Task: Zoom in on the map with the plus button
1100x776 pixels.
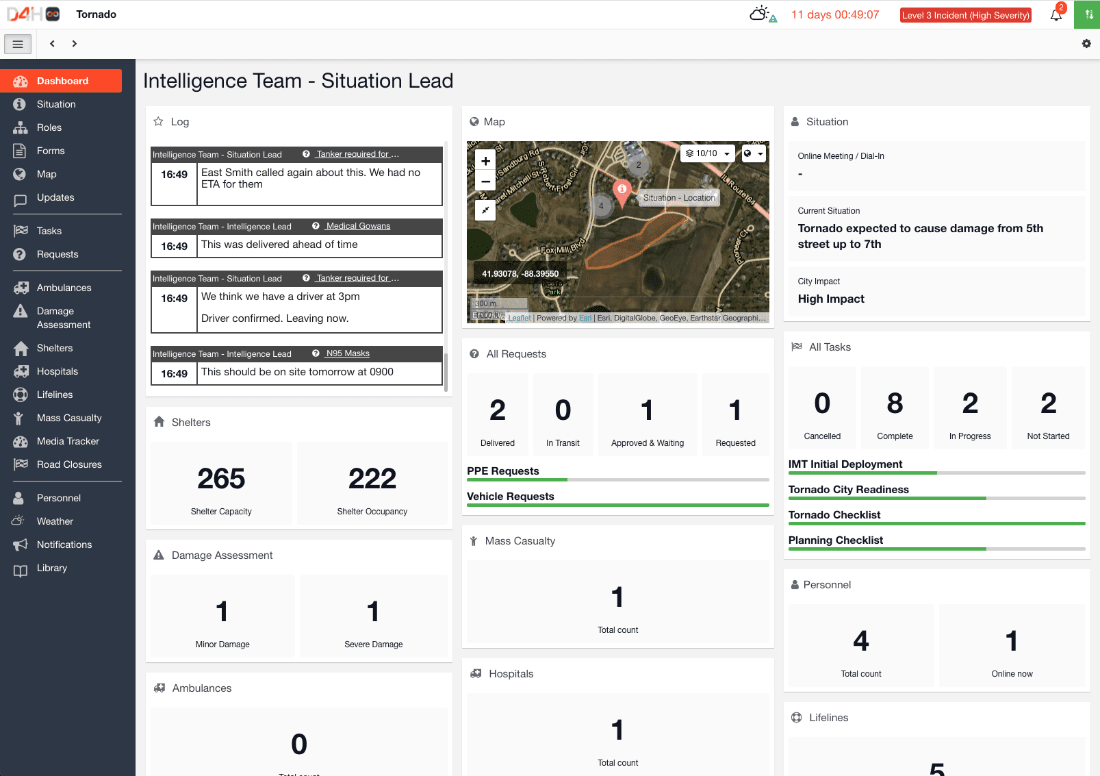Action: coord(485,160)
